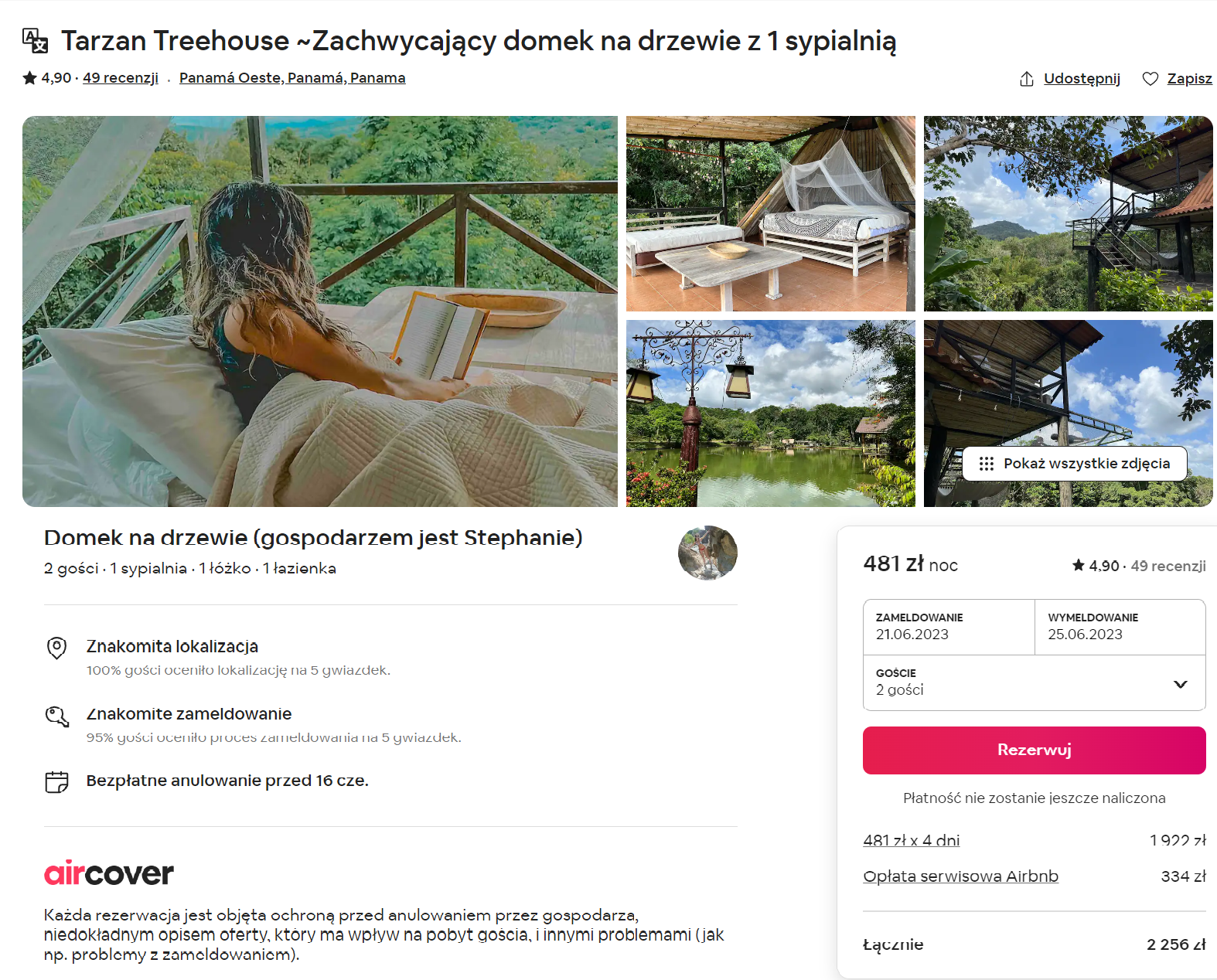Click the heart icon to save the listing
The width and height of the screenshot is (1217, 980).
tap(1151, 79)
